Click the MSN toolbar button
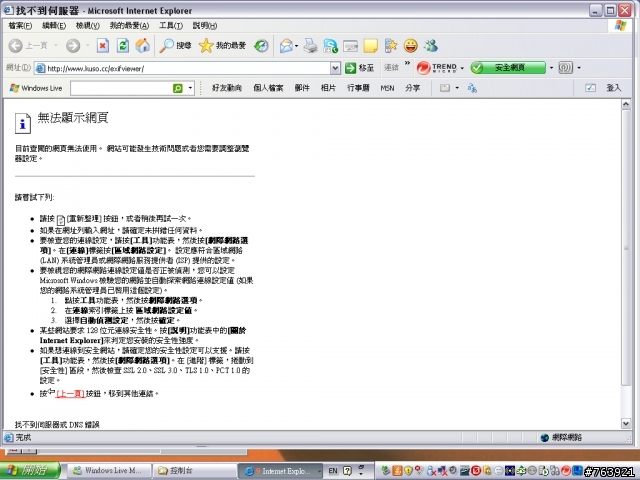 point(387,88)
